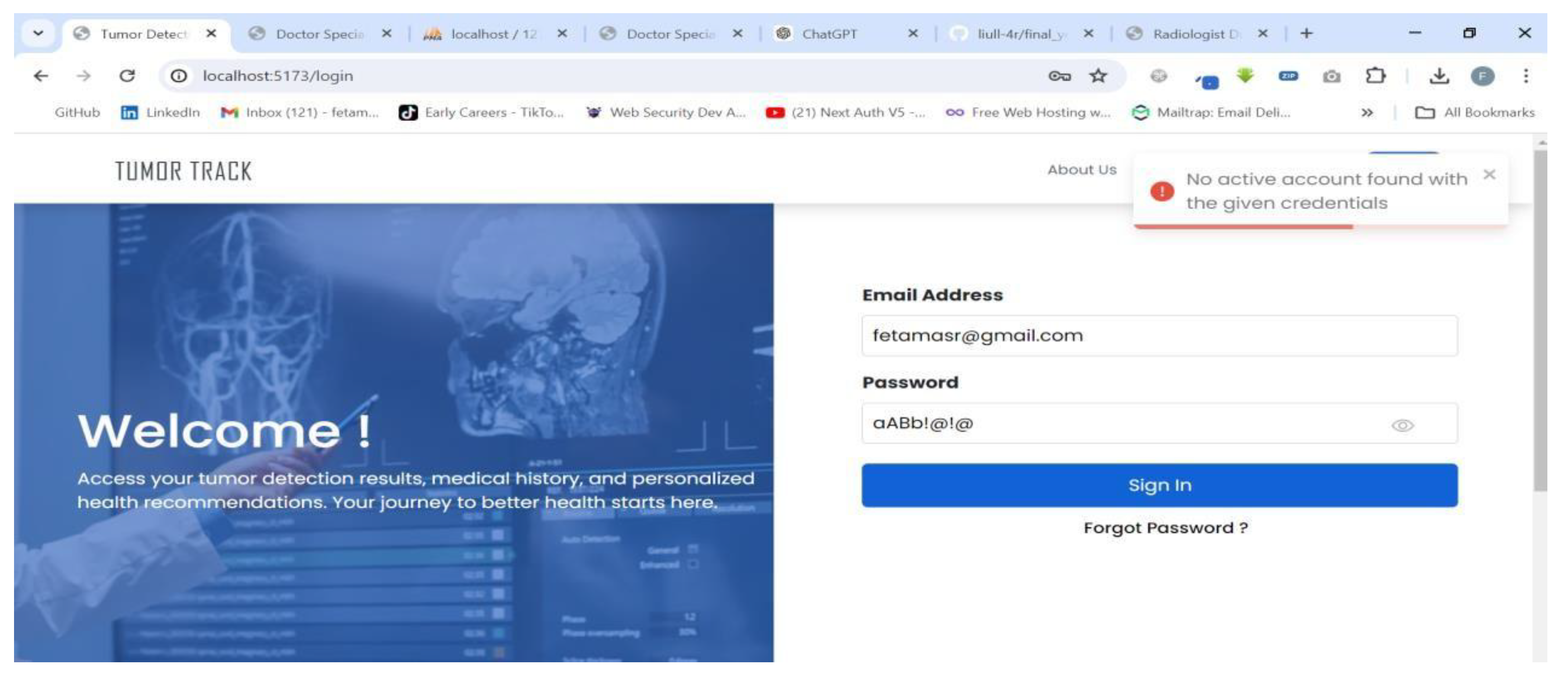
Task: Toggle password visibility with the eye icon
Action: [x=1403, y=425]
